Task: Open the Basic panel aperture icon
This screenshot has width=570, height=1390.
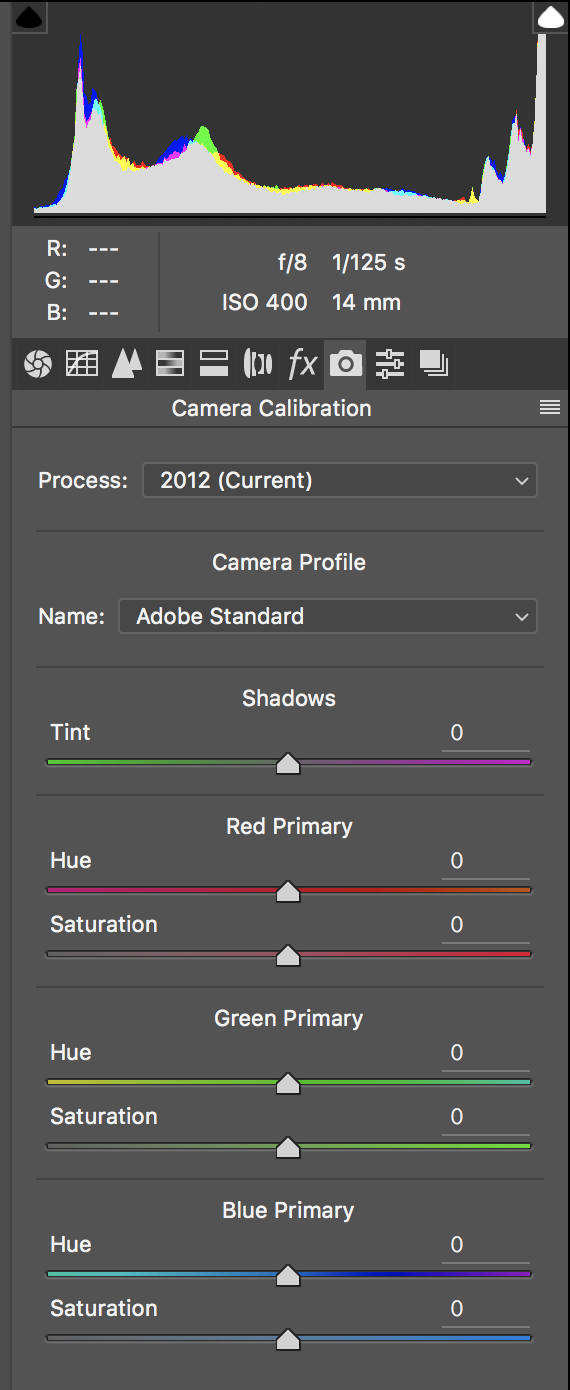Action: (38, 364)
